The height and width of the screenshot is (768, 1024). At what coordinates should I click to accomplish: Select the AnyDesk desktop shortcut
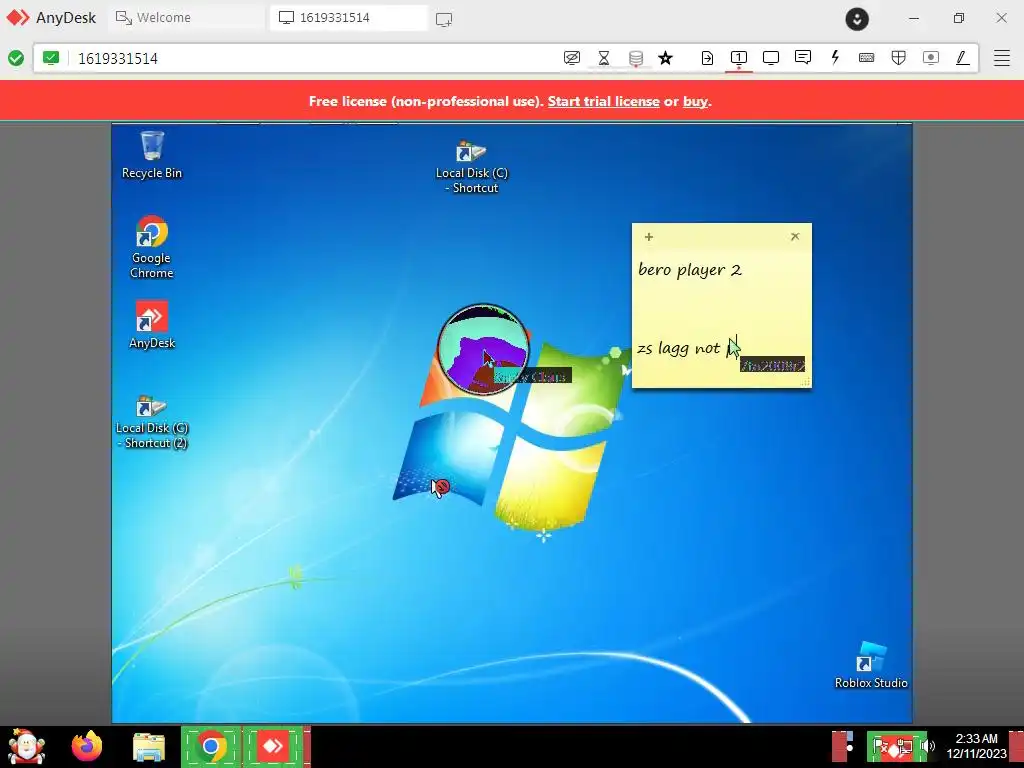tap(152, 325)
